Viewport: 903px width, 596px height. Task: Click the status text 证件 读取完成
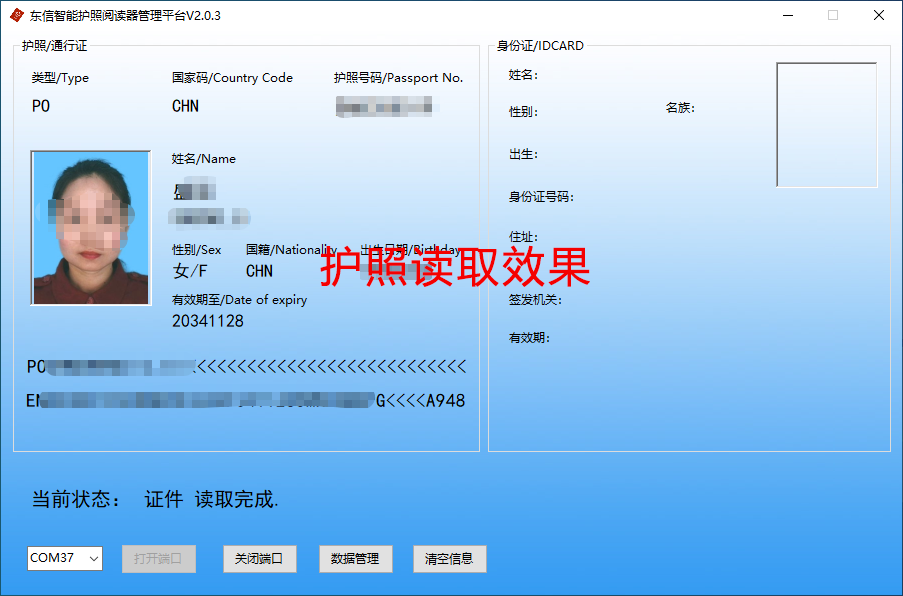[x=212, y=499]
